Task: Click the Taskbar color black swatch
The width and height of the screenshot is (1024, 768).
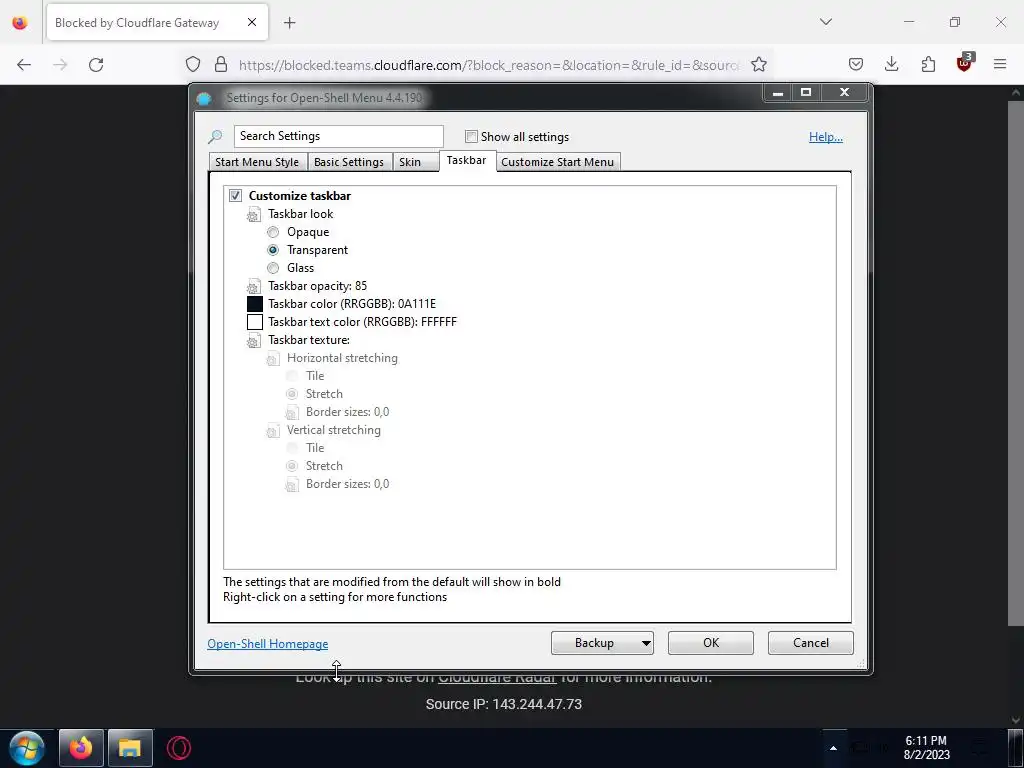Action: [255, 304]
